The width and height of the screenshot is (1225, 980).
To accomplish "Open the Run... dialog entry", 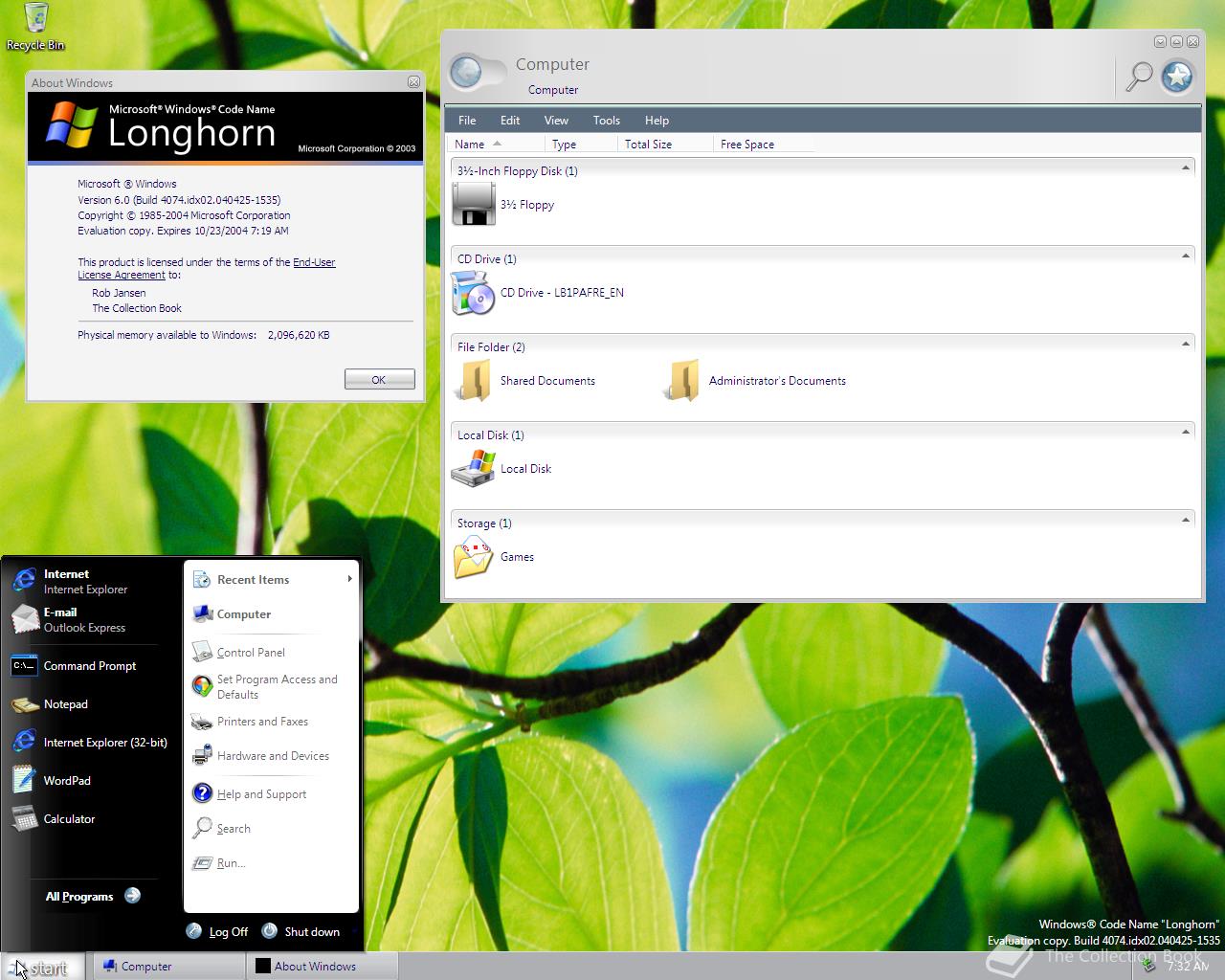I will point(272,862).
